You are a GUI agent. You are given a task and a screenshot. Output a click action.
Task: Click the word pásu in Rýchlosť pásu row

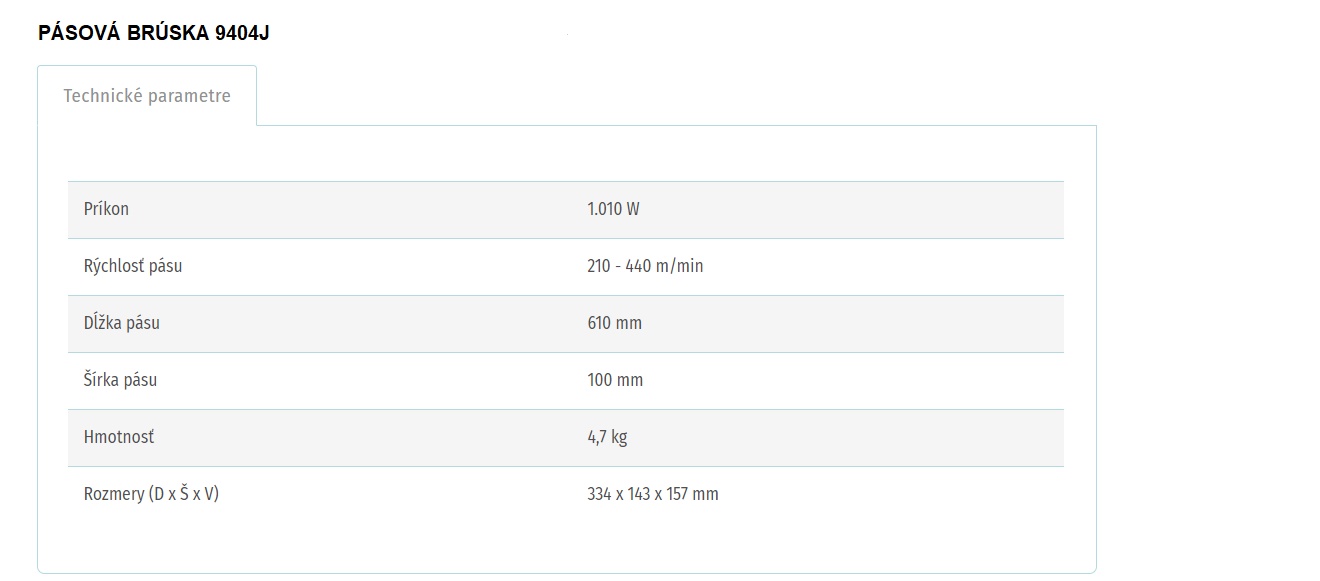165,267
